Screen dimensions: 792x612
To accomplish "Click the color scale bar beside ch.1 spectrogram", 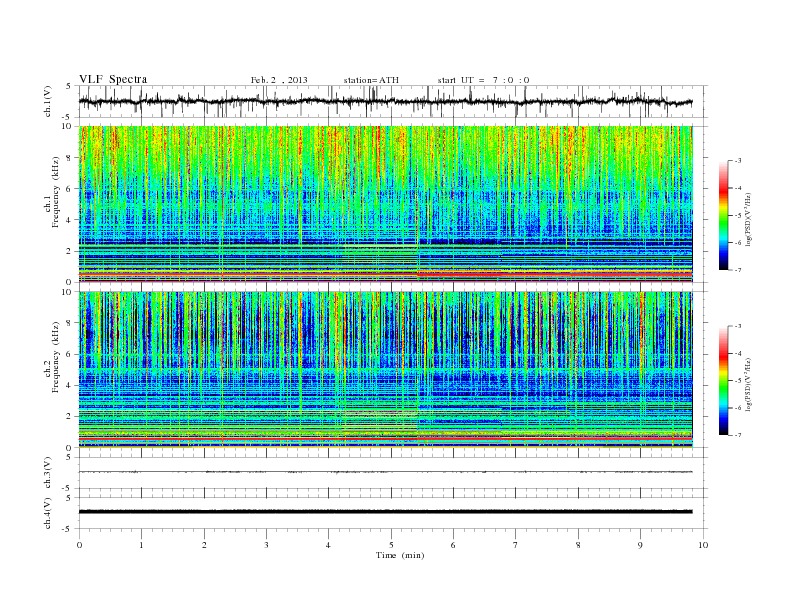I will tap(723, 215).
